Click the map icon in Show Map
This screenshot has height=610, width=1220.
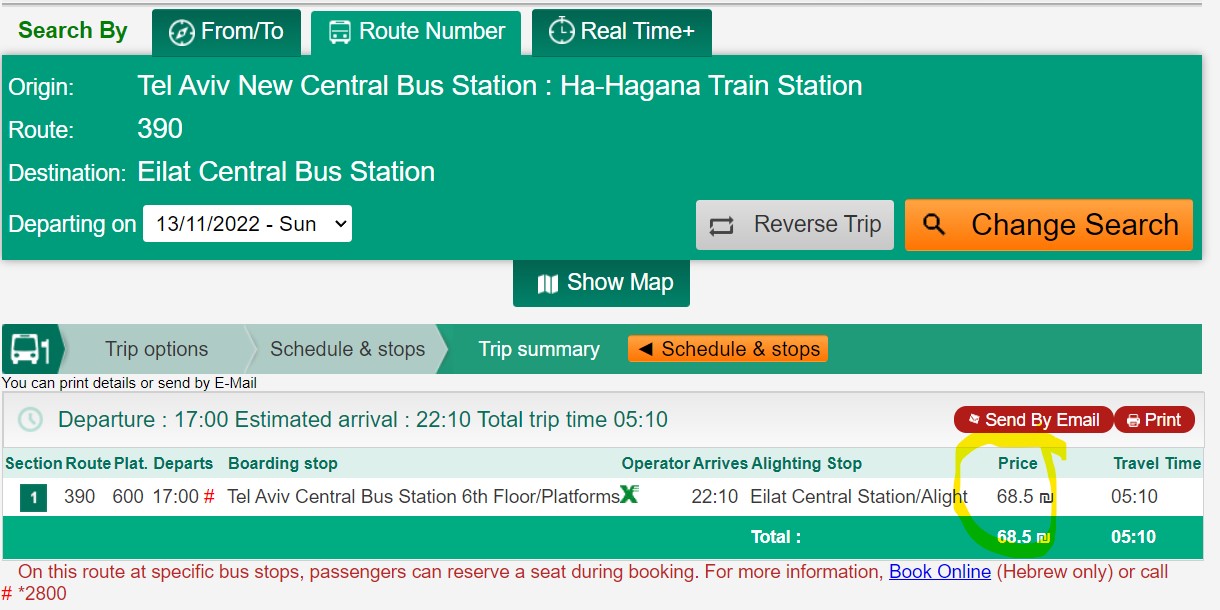[x=547, y=284]
